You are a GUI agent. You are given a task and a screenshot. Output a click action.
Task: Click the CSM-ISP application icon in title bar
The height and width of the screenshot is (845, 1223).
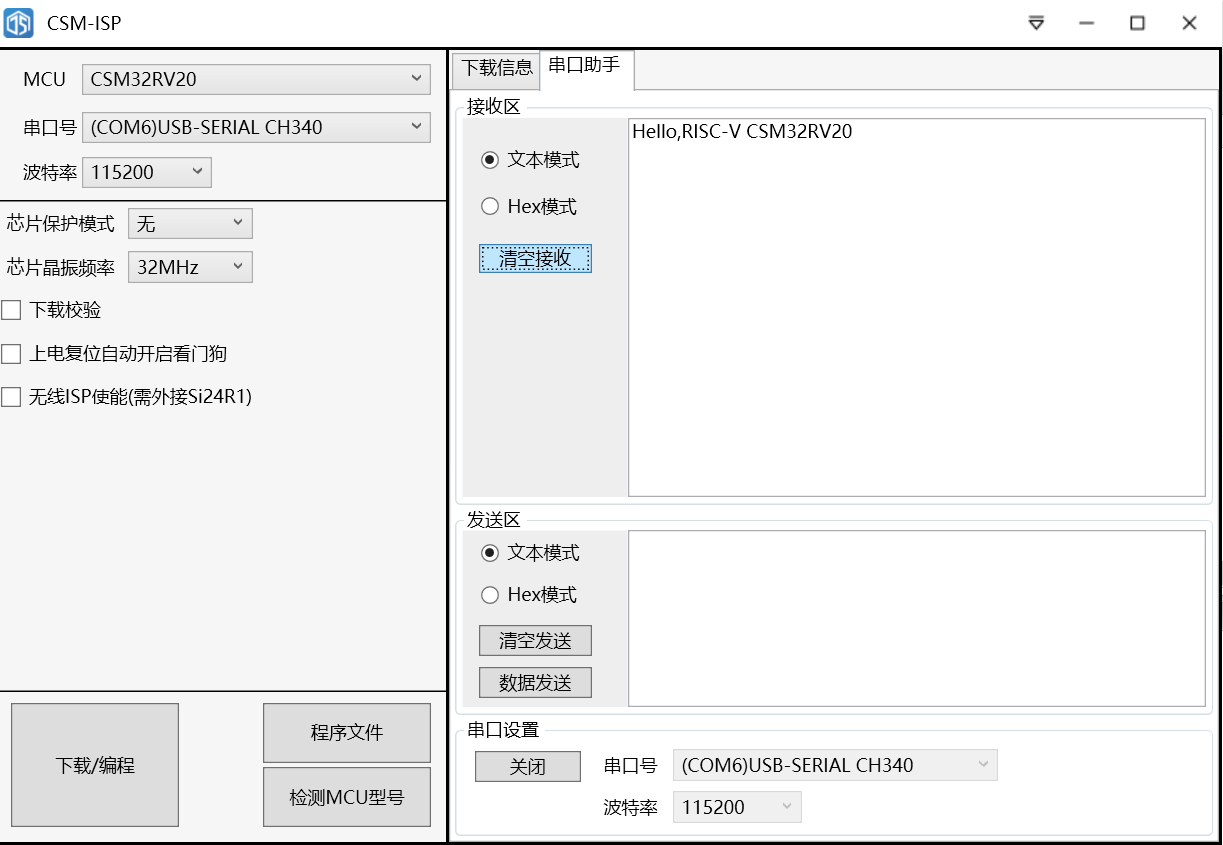(x=20, y=22)
